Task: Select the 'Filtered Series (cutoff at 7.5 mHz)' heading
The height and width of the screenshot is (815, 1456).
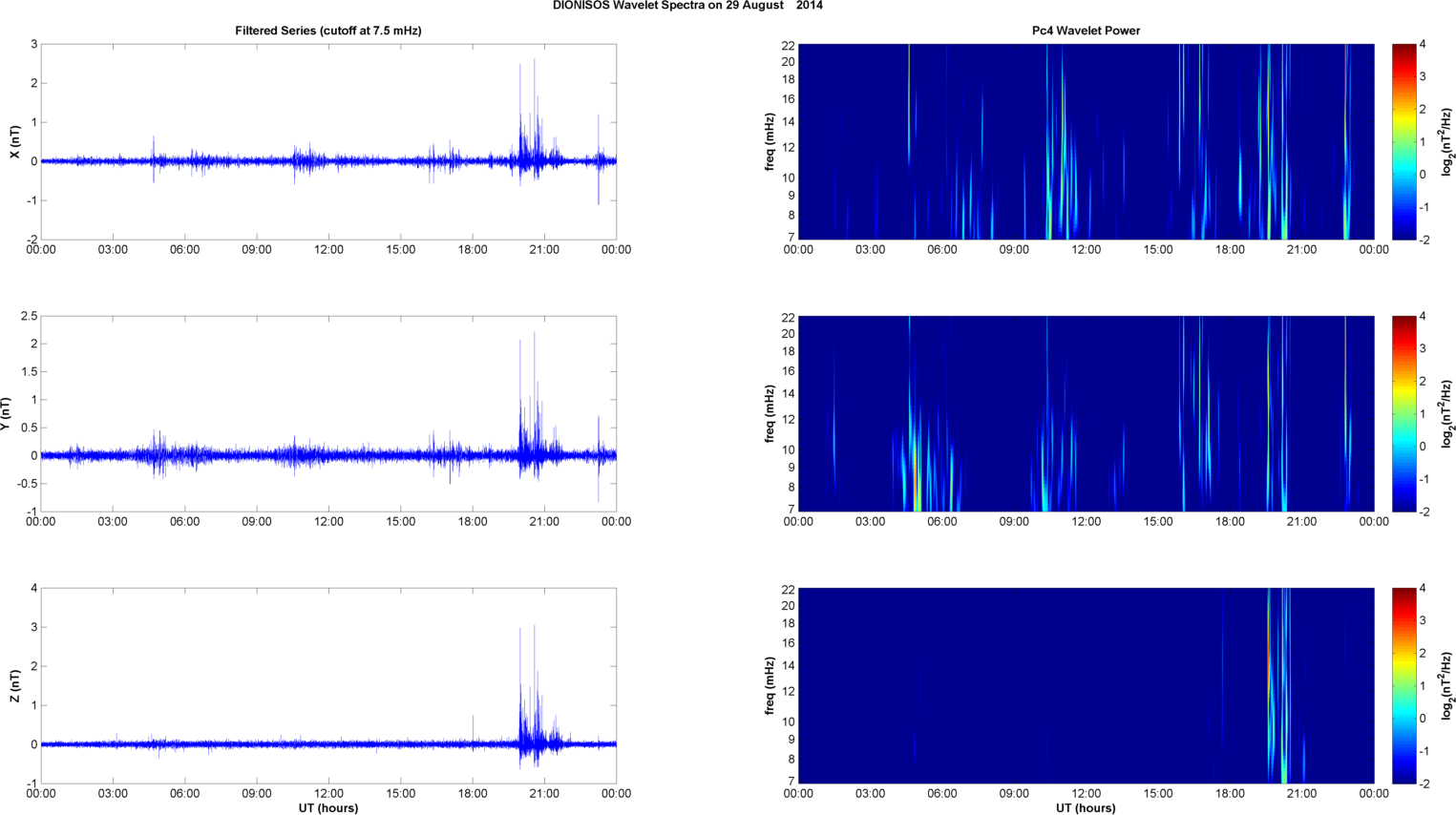Action: 328,31
